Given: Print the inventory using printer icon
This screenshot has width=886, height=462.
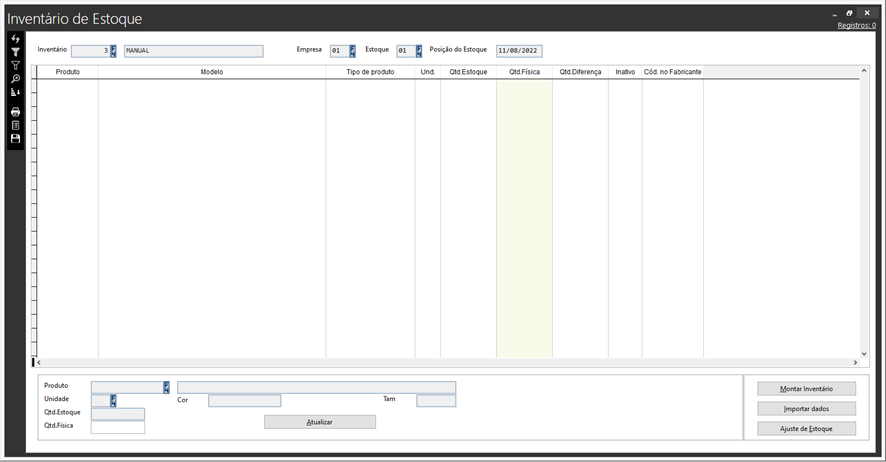Looking at the screenshot, I should pos(15,112).
